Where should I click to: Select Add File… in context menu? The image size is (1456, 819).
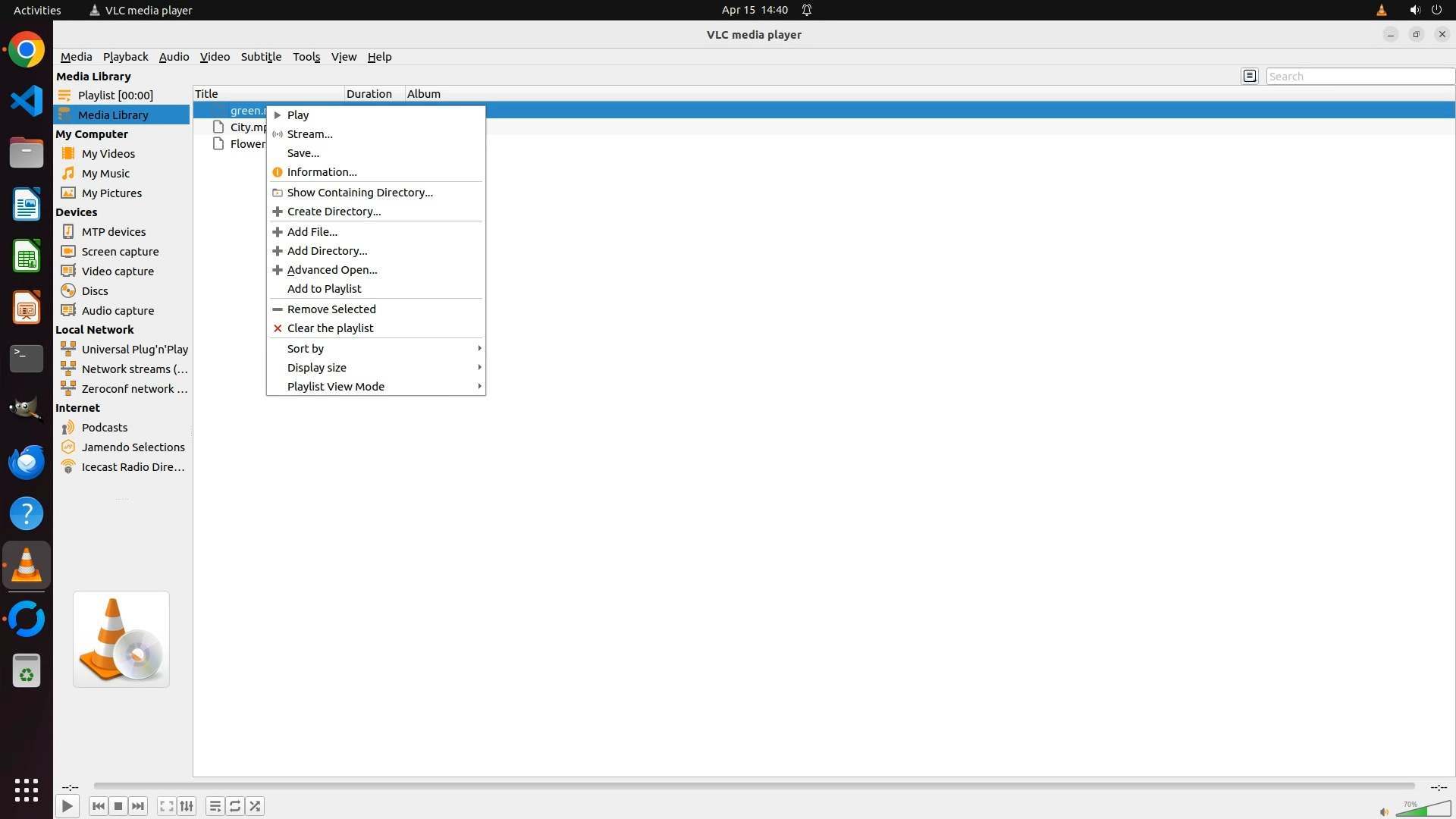tap(312, 232)
